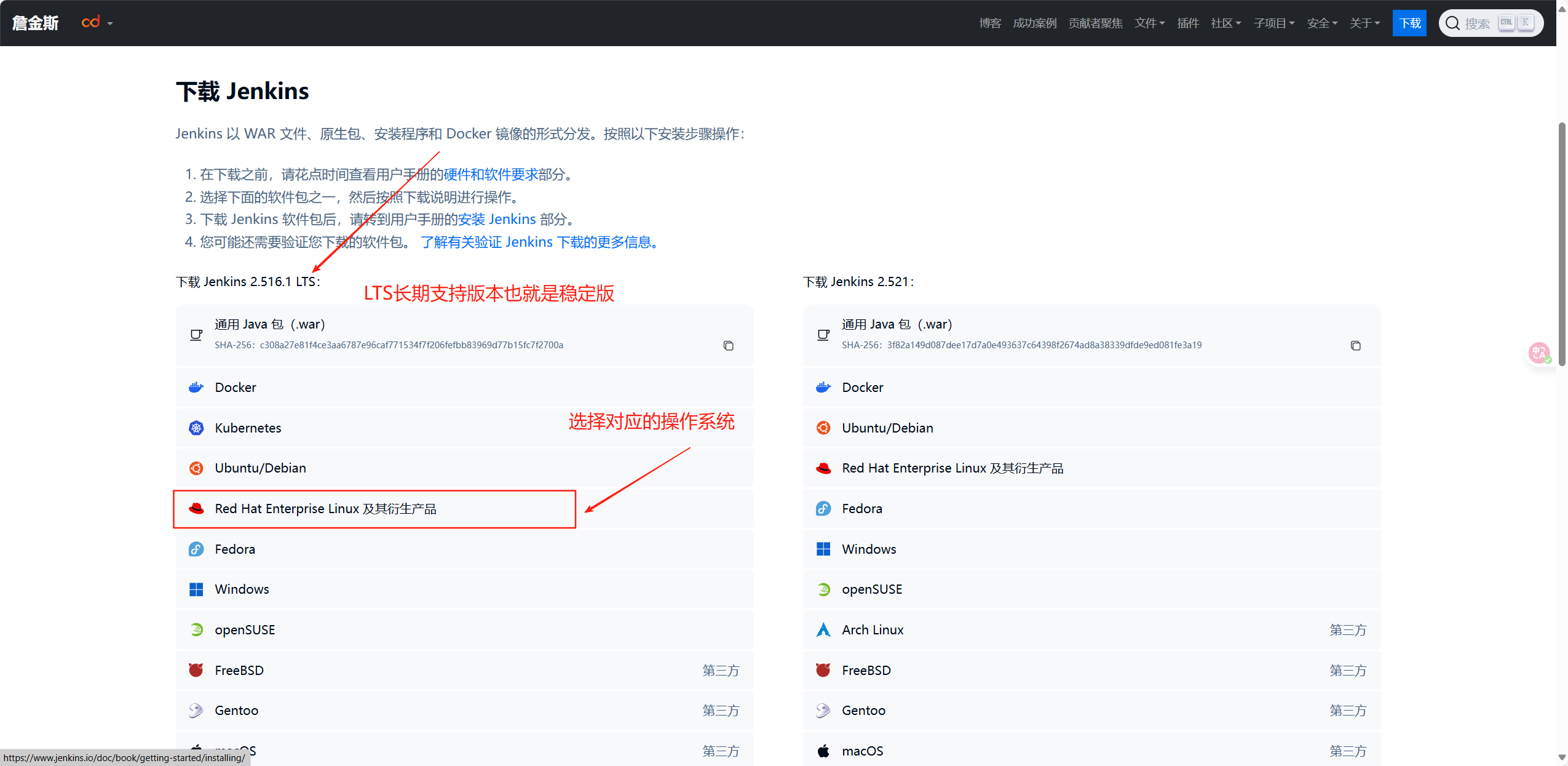The width and height of the screenshot is (1568, 766).
Task: Copy LTS war SHA-256 checksum icon
Action: [x=729, y=346]
